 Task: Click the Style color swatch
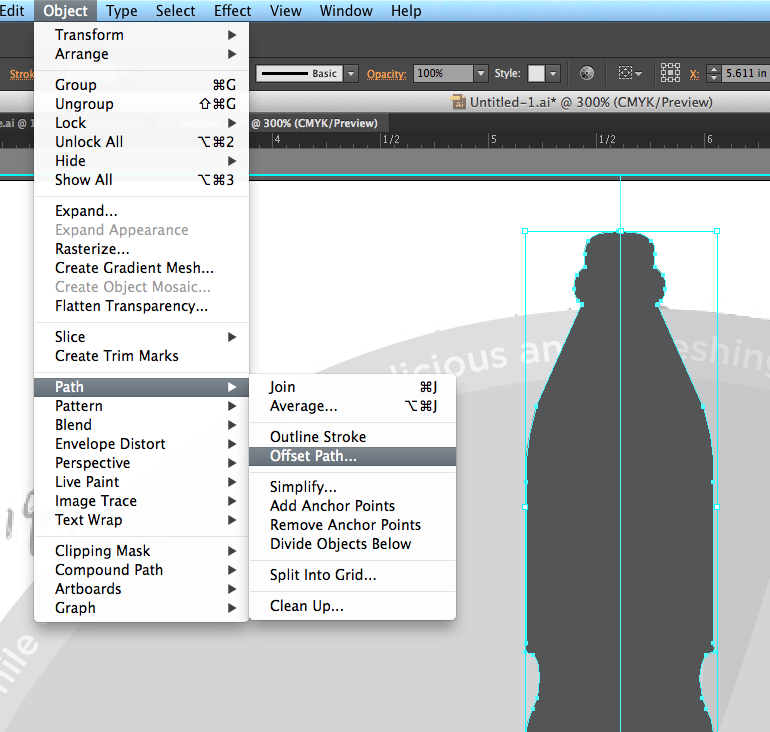pos(536,74)
